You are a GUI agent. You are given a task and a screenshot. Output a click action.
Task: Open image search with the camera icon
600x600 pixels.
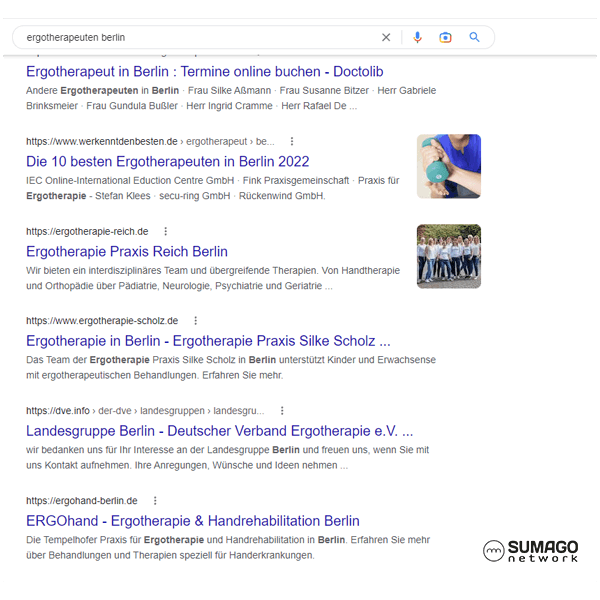[445, 38]
